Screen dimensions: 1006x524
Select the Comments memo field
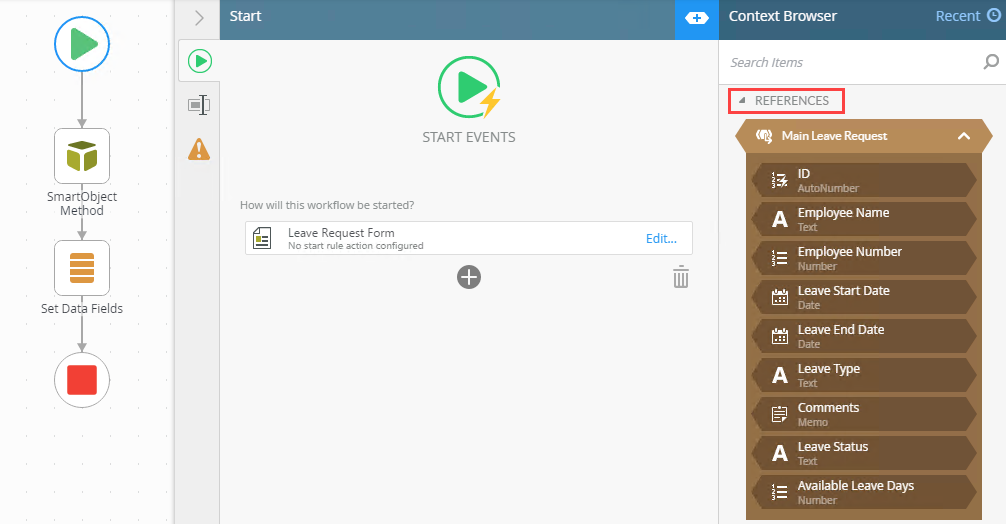coord(864,414)
